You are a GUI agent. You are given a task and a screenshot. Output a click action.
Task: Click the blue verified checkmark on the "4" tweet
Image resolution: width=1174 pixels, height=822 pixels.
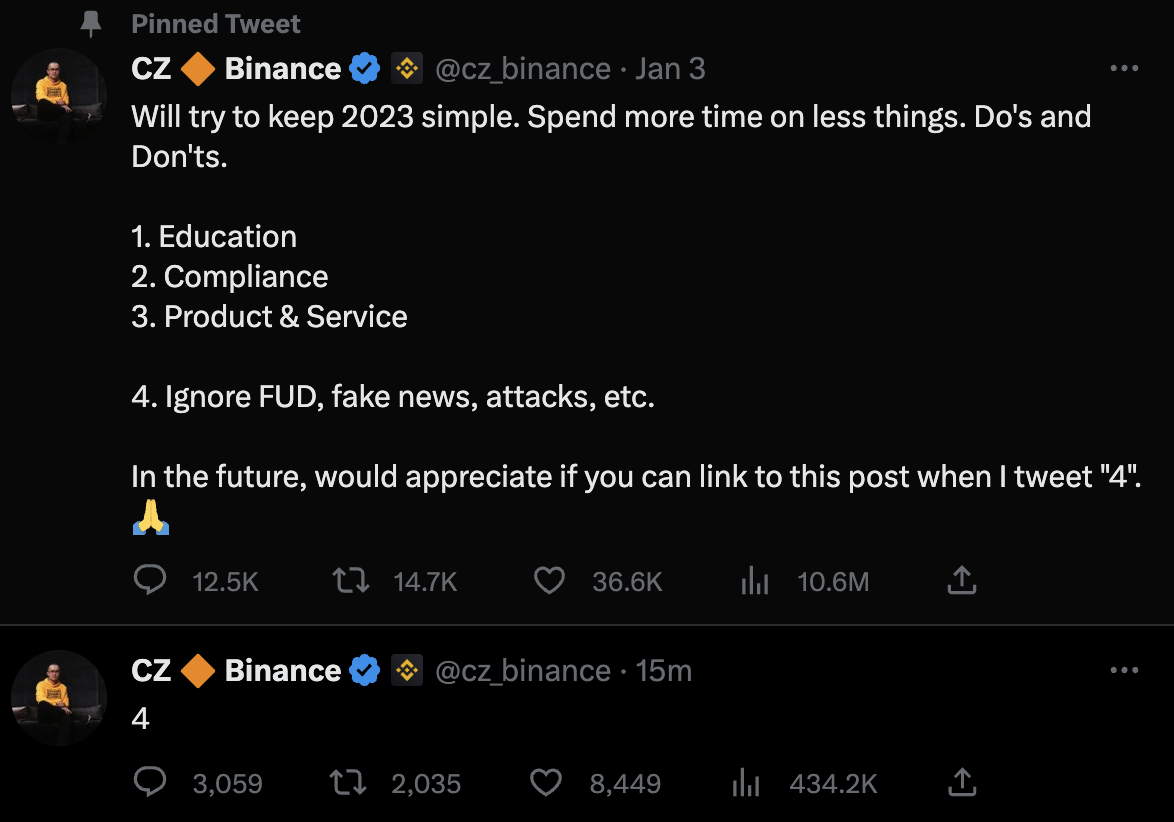[364, 671]
